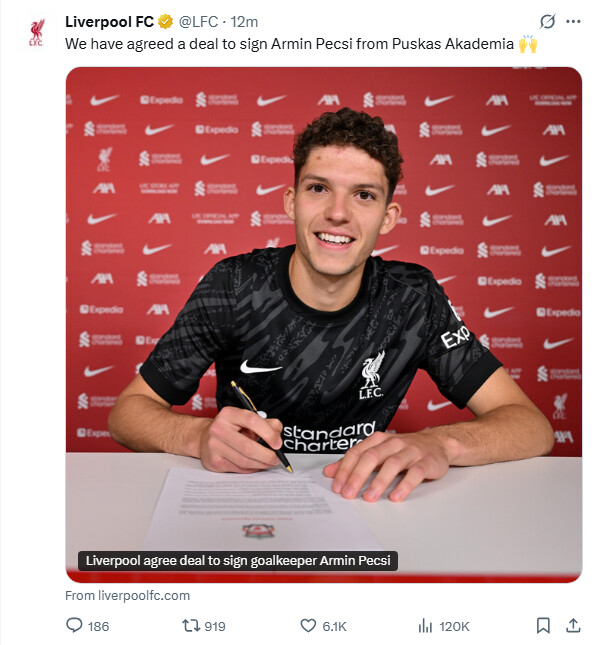Open the @LFC handle link

click(x=198, y=21)
